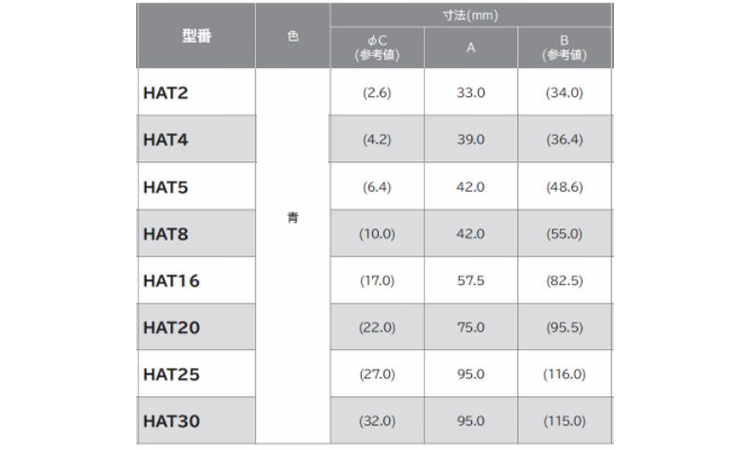This screenshot has height=450, width=750.
Task: Click the 色 column header
Action: pyautogui.click(x=293, y=36)
